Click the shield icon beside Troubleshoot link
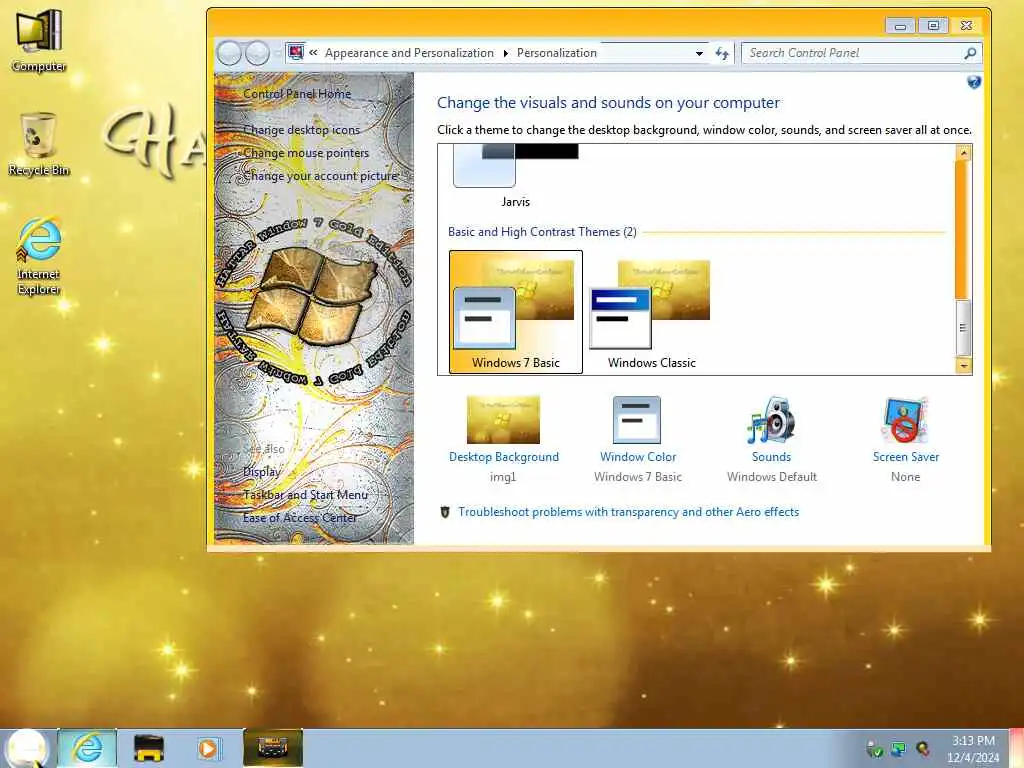 (x=445, y=512)
